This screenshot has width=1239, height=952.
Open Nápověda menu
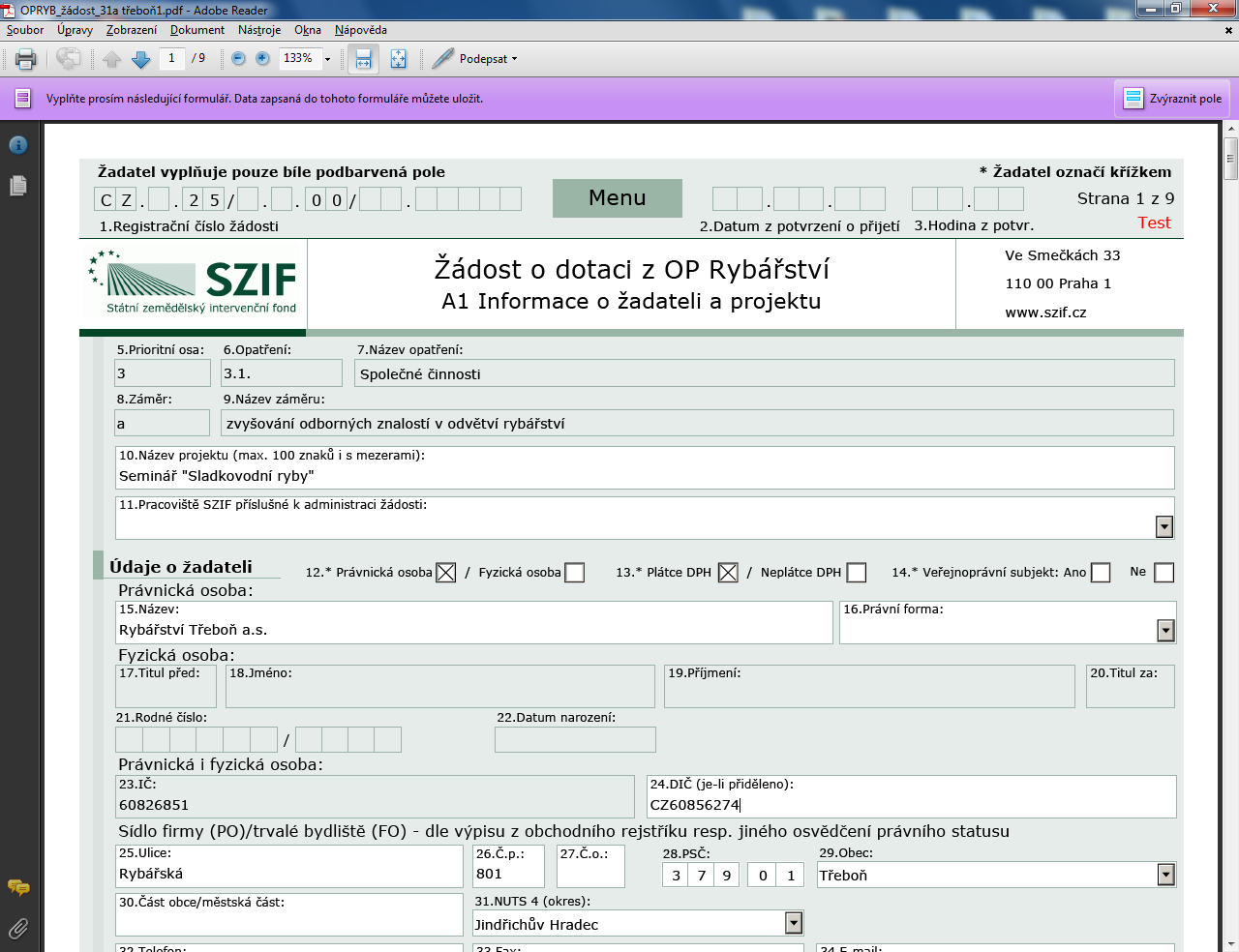click(361, 30)
